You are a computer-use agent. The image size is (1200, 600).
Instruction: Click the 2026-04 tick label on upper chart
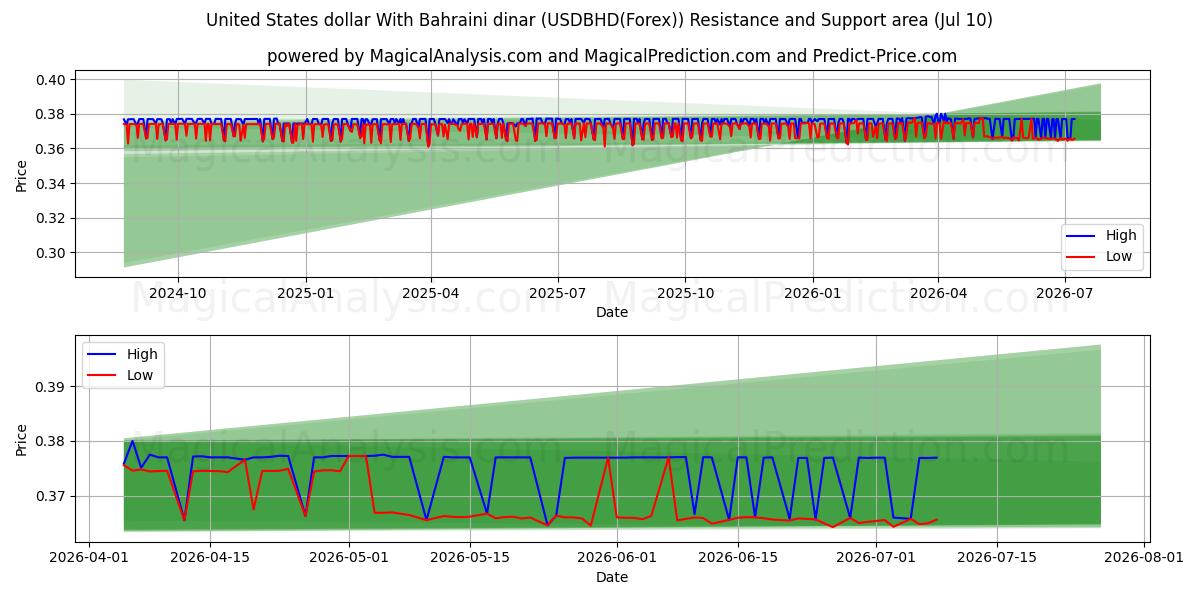click(938, 293)
